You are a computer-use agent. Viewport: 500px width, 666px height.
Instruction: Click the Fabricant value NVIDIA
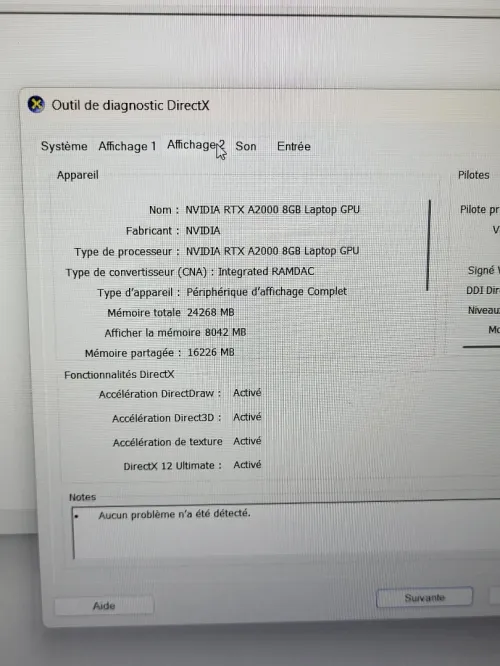point(203,231)
